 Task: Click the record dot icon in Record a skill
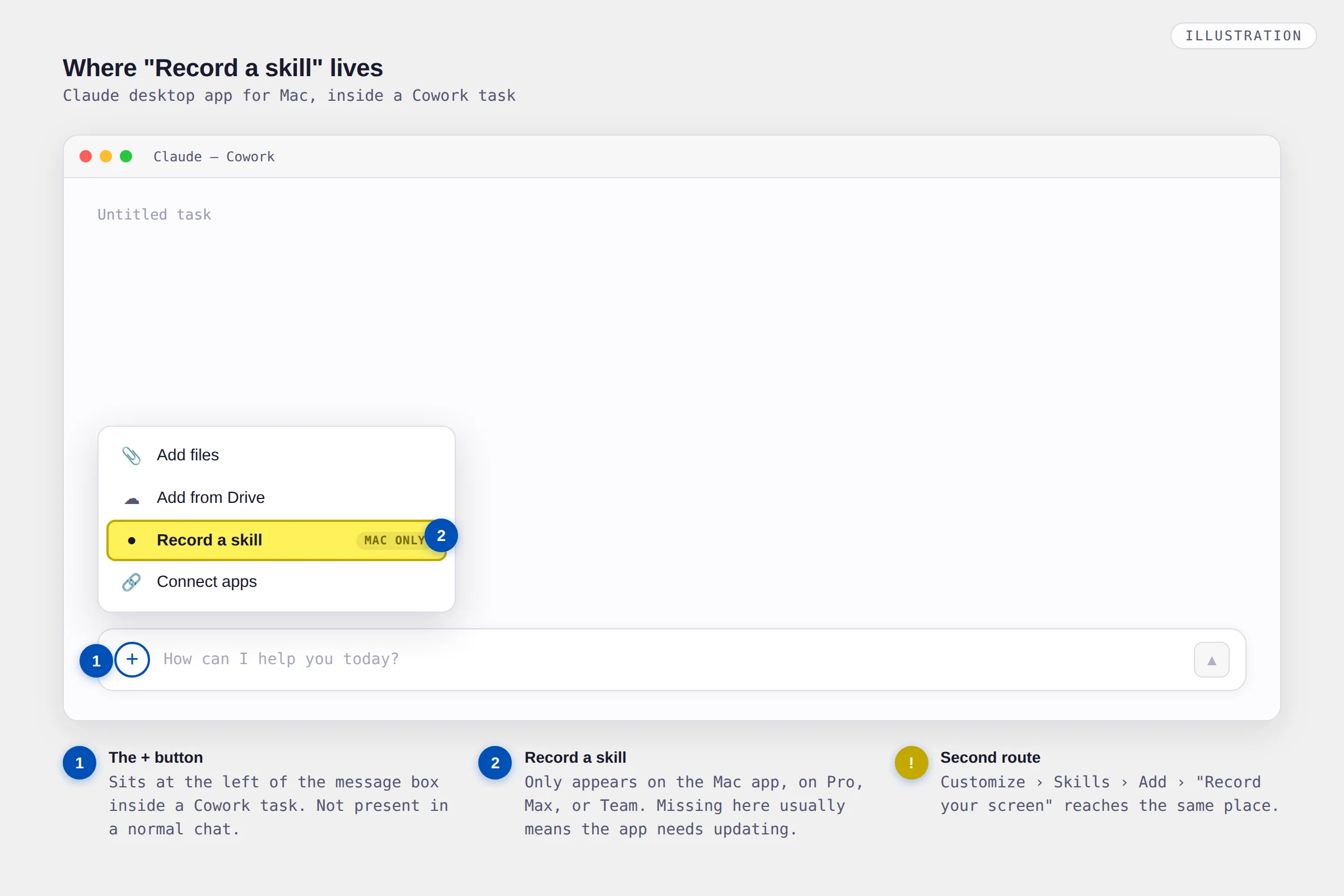tap(132, 540)
